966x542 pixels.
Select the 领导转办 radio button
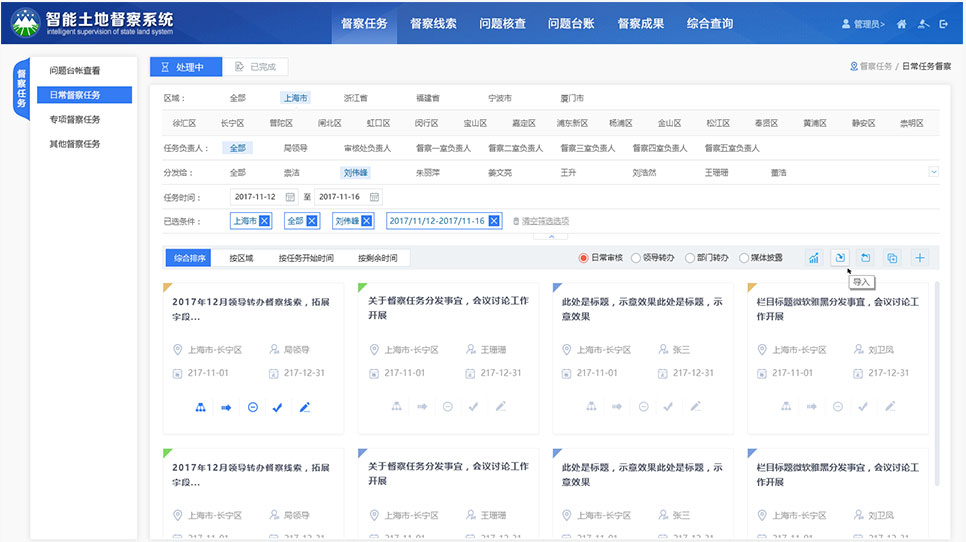pyautogui.click(x=636, y=258)
